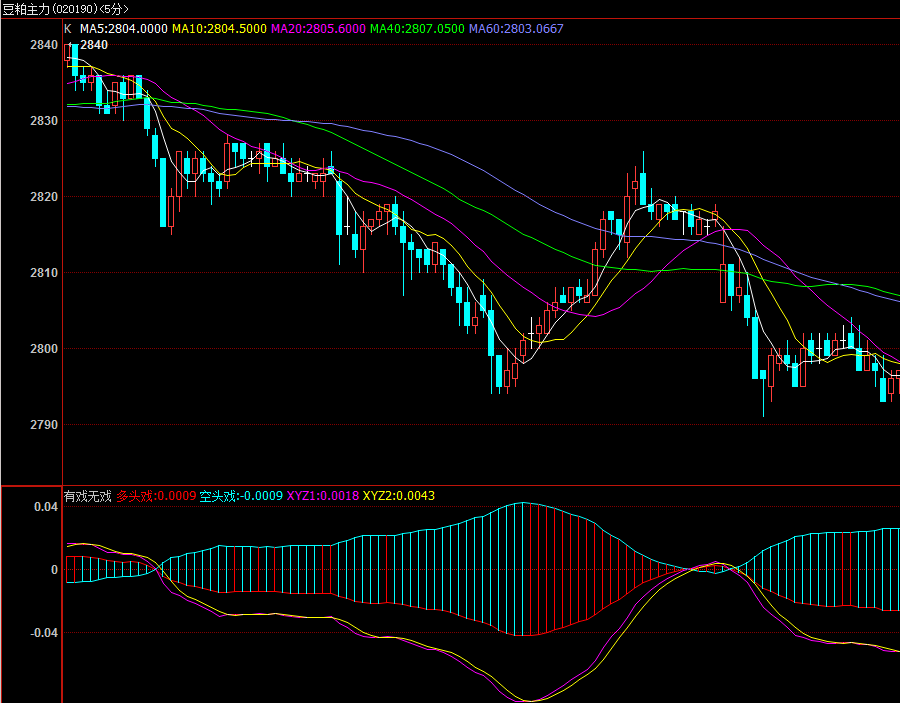Select the MA5:2804.0000 indicator label
This screenshot has height=703, width=900.
click(123, 29)
